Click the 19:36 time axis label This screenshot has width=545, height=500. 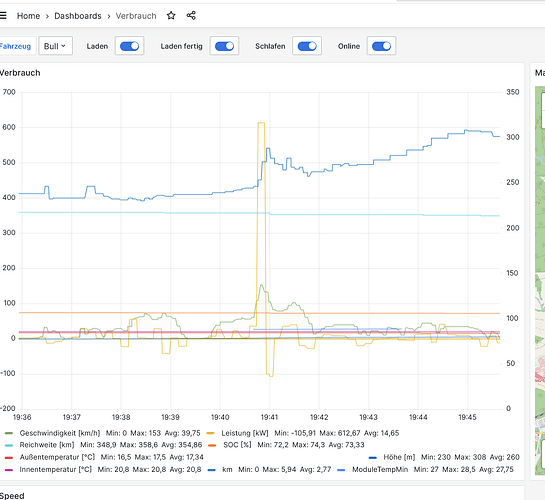(x=22, y=417)
